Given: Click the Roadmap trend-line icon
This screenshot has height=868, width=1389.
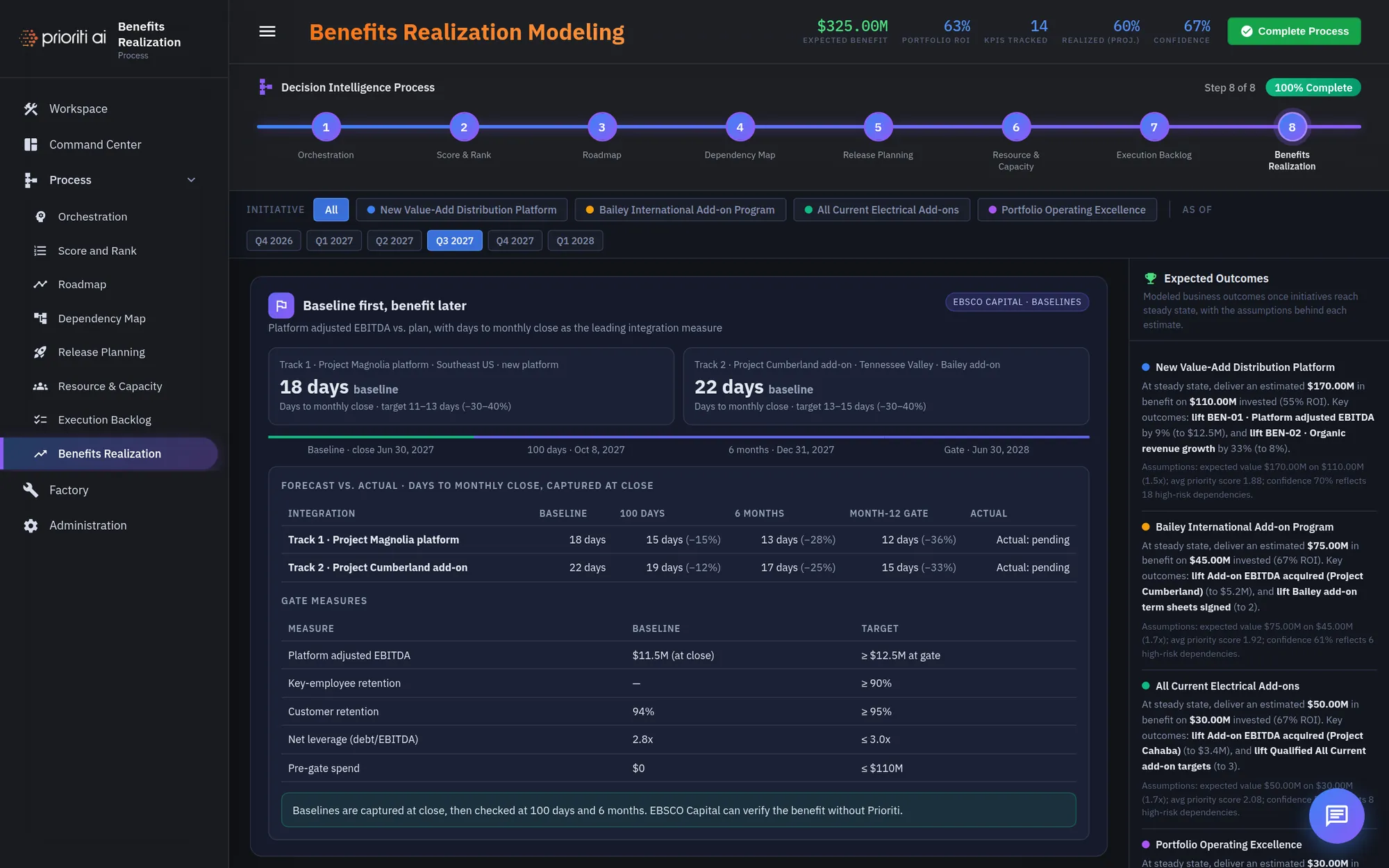Looking at the screenshot, I should [x=40, y=285].
